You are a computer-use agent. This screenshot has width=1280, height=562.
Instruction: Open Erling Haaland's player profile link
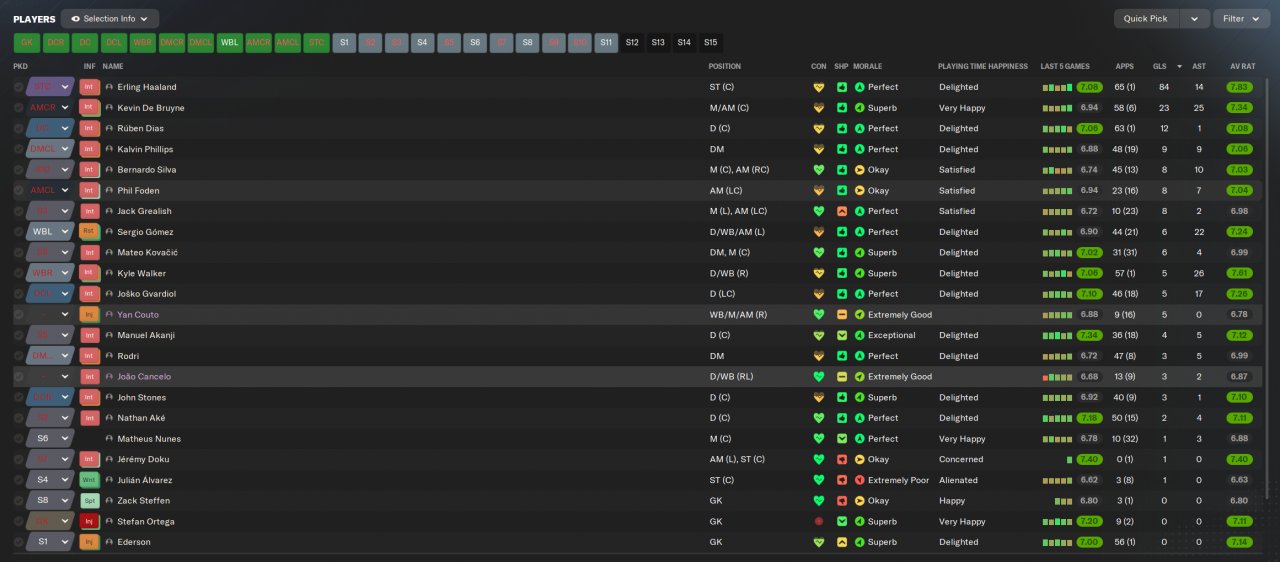pos(147,87)
